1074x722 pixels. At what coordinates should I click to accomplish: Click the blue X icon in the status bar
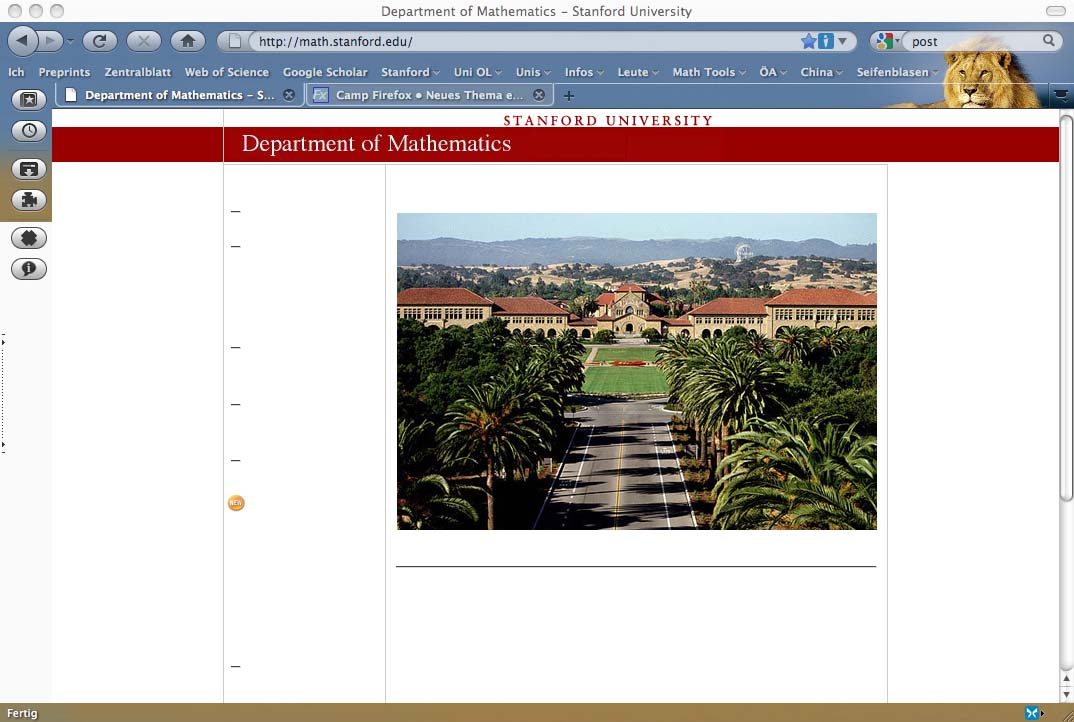[x=1032, y=713]
